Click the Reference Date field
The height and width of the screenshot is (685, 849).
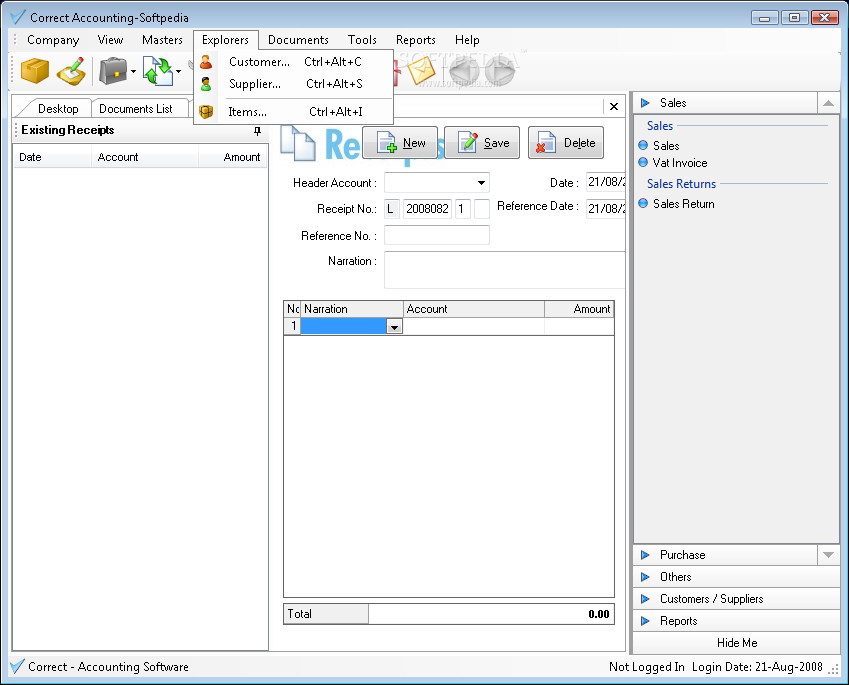[x=606, y=208]
